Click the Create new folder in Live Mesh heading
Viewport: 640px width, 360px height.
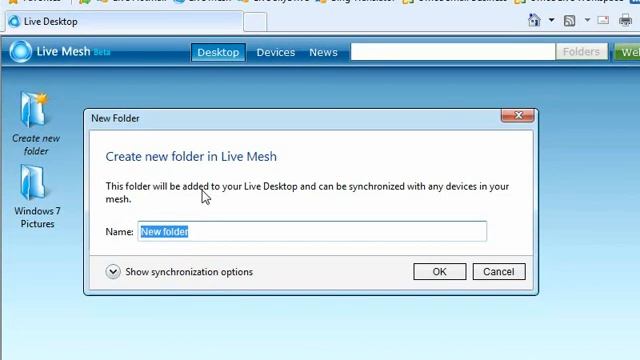pos(191,156)
